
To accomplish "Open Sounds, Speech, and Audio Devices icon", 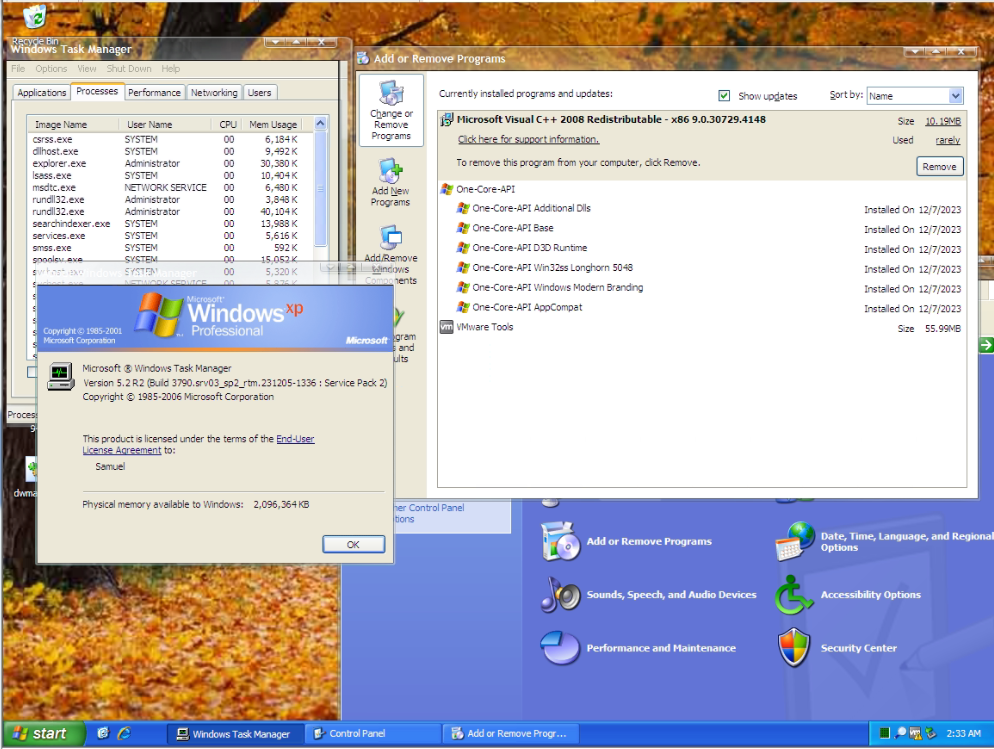I will (560, 594).
